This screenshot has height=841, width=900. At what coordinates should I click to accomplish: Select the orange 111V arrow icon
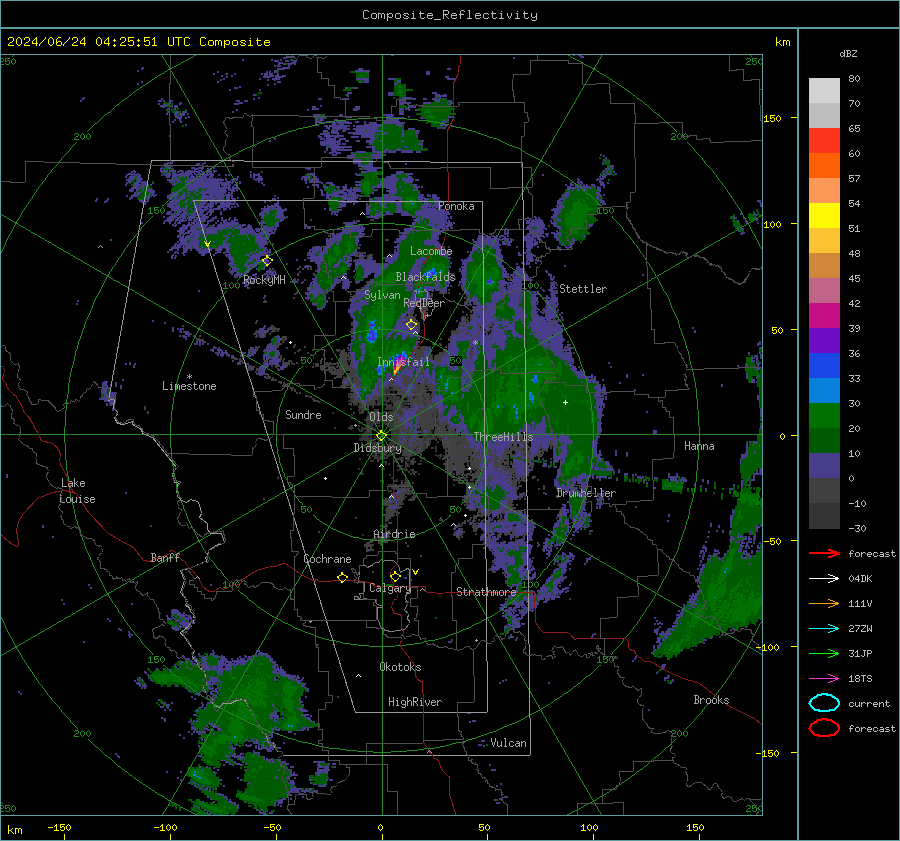(824, 603)
